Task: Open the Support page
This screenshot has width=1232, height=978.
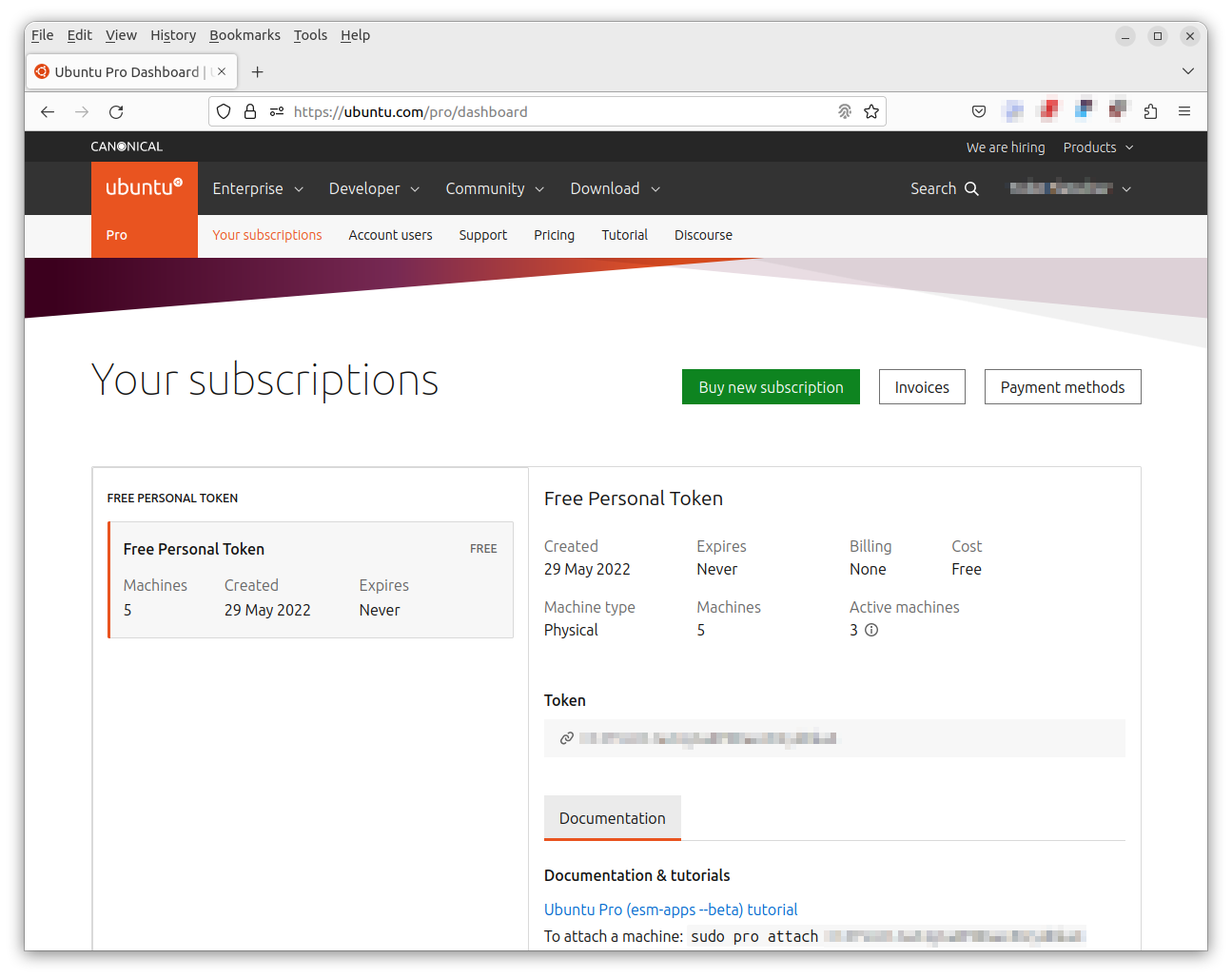Action: [x=483, y=235]
